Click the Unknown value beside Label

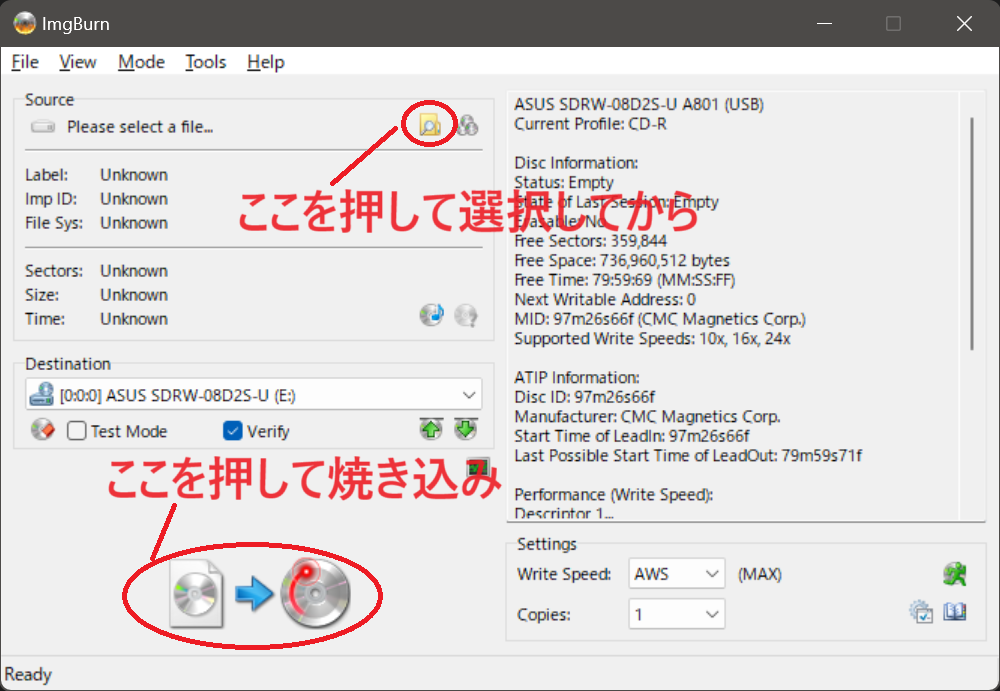point(134,175)
